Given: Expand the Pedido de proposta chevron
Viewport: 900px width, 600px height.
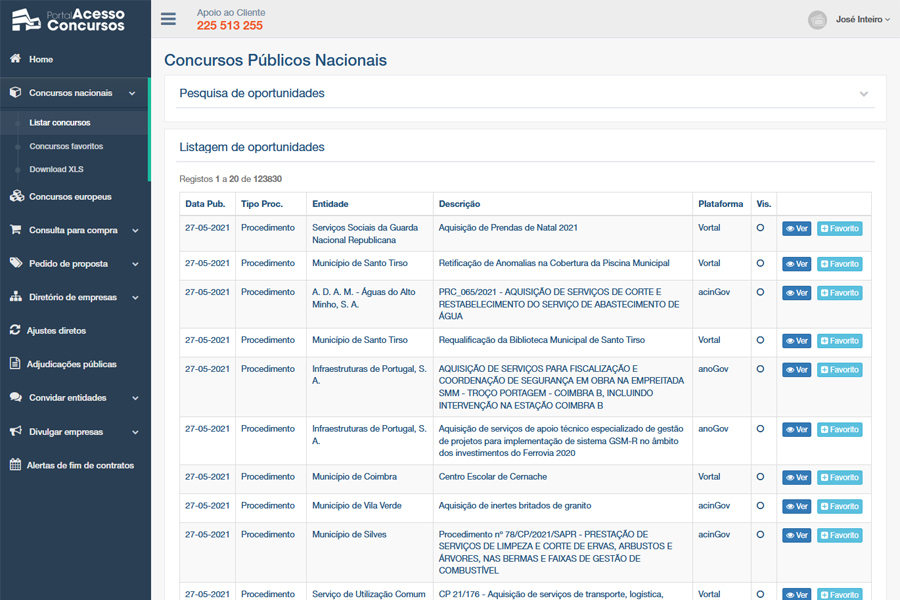Looking at the screenshot, I should [135, 264].
